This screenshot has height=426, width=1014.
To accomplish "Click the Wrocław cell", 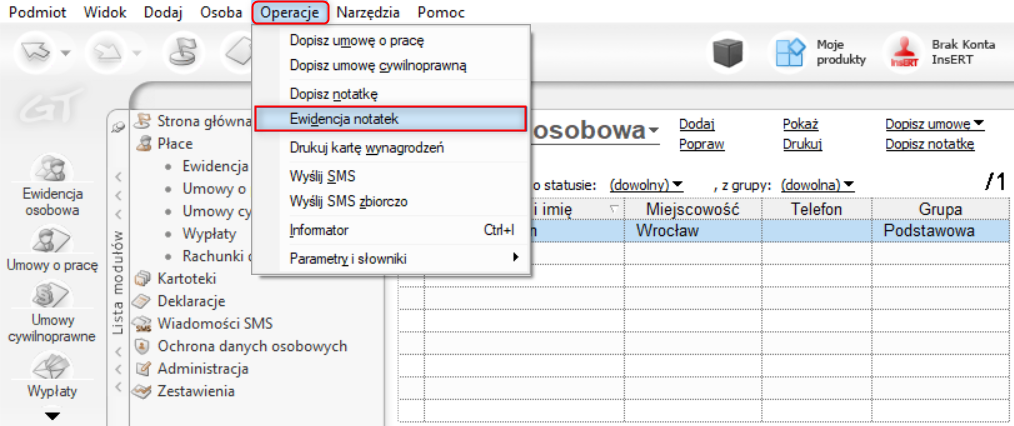I will point(693,231).
